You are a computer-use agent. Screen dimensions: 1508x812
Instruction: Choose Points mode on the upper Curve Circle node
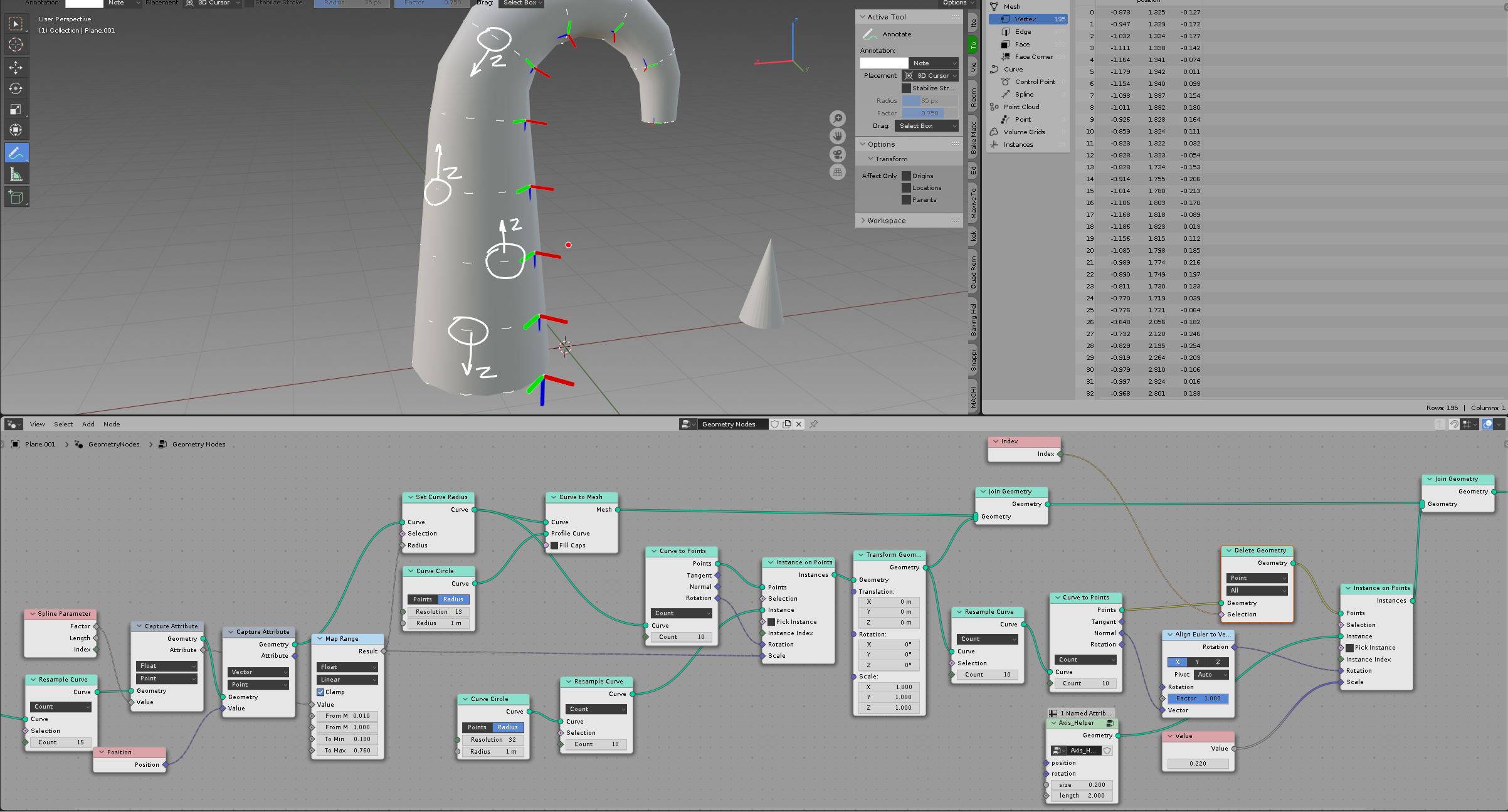pos(422,599)
